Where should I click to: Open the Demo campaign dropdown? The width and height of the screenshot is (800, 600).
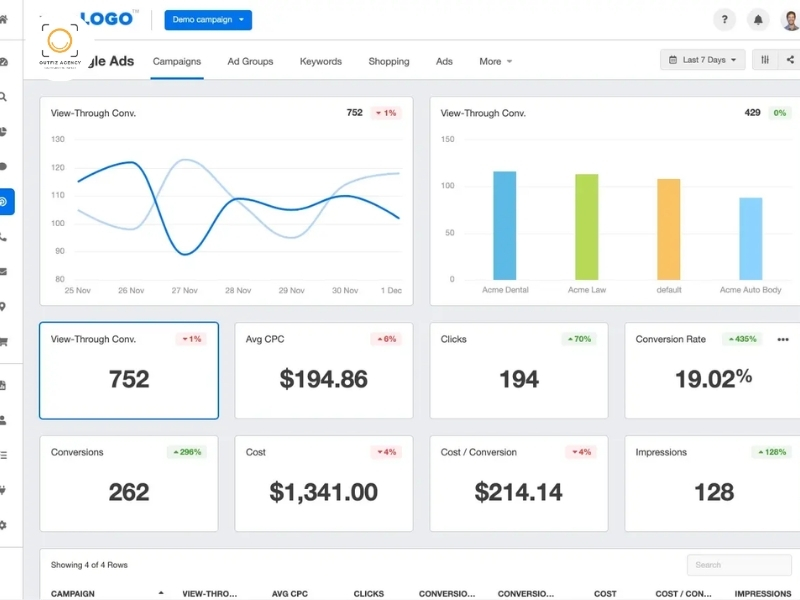[x=208, y=19]
